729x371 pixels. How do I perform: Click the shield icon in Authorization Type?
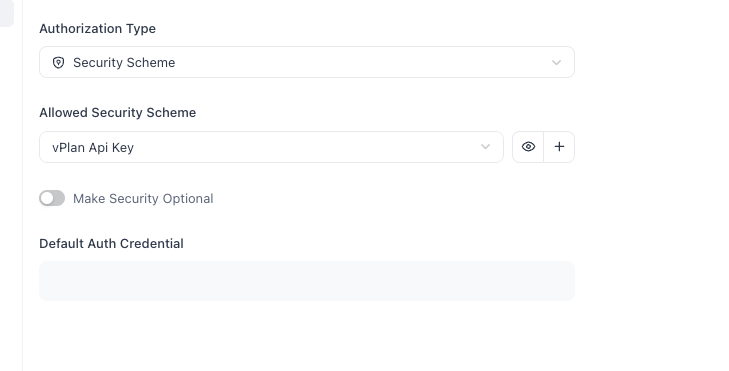(58, 62)
